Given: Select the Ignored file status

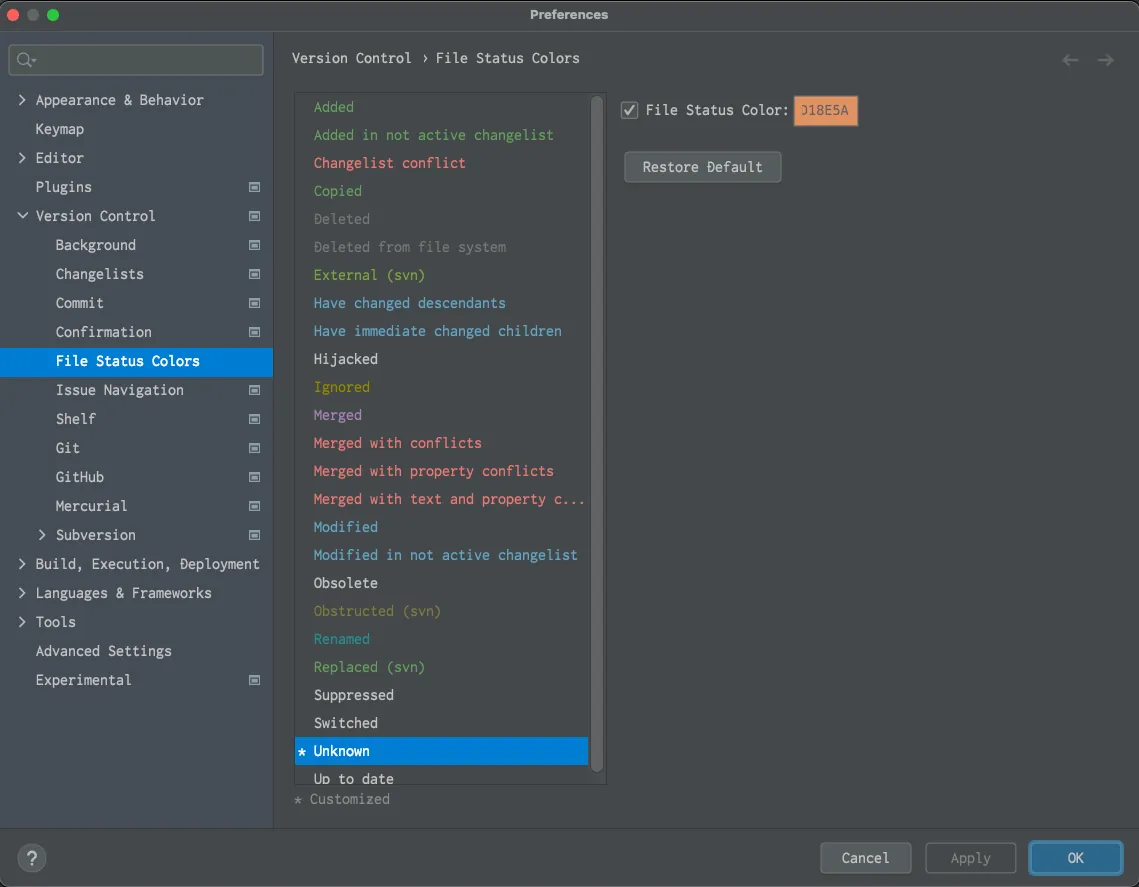Looking at the screenshot, I should pyautogui.click(x=341, y=387).
